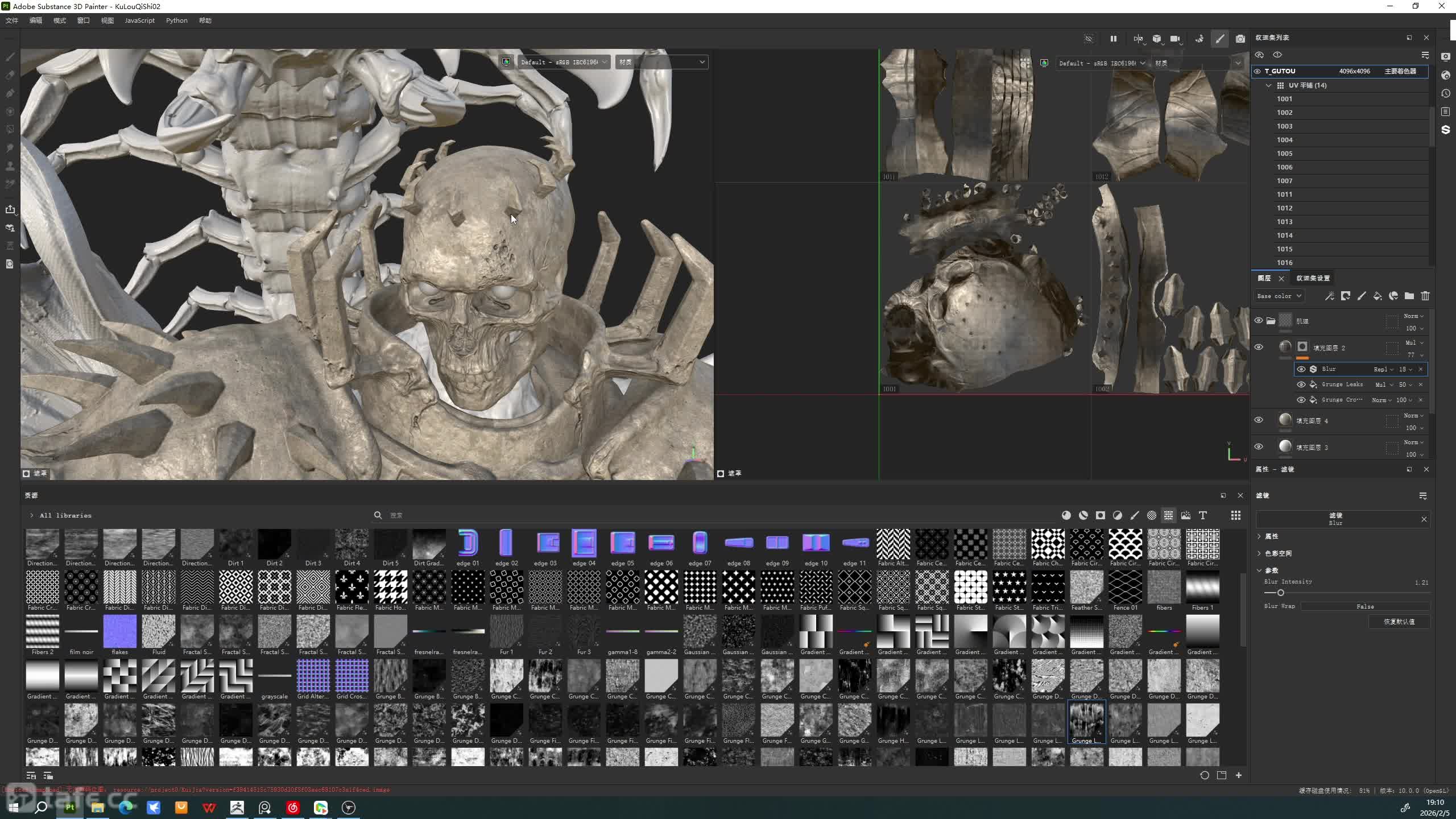
Task: Click the Blur Intensity slider handle
Action: 1281,593
